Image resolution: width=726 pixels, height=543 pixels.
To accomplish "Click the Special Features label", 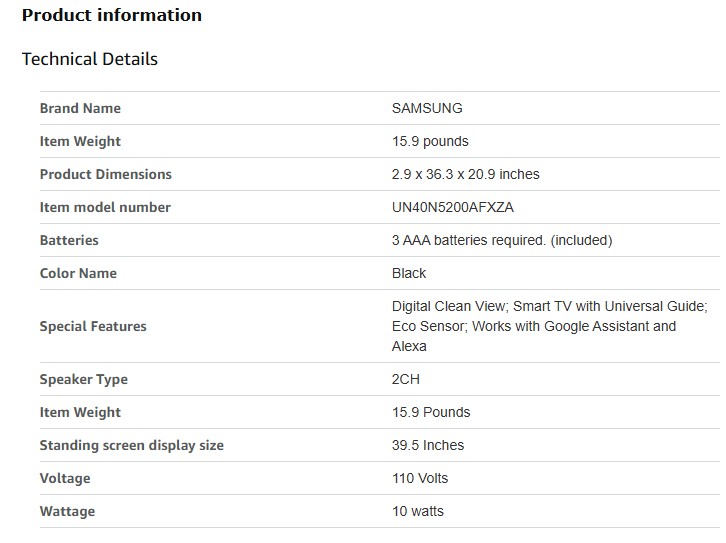I will [93, 326].
